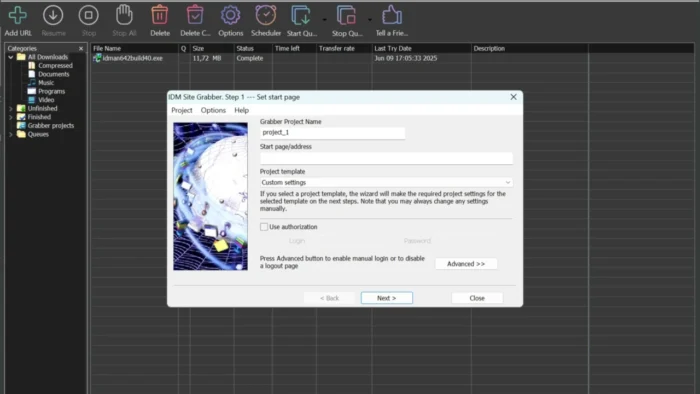700x394 pixels.
Task: Click the Tell a Friend thumbs-up icon
Action: point(392,16)
